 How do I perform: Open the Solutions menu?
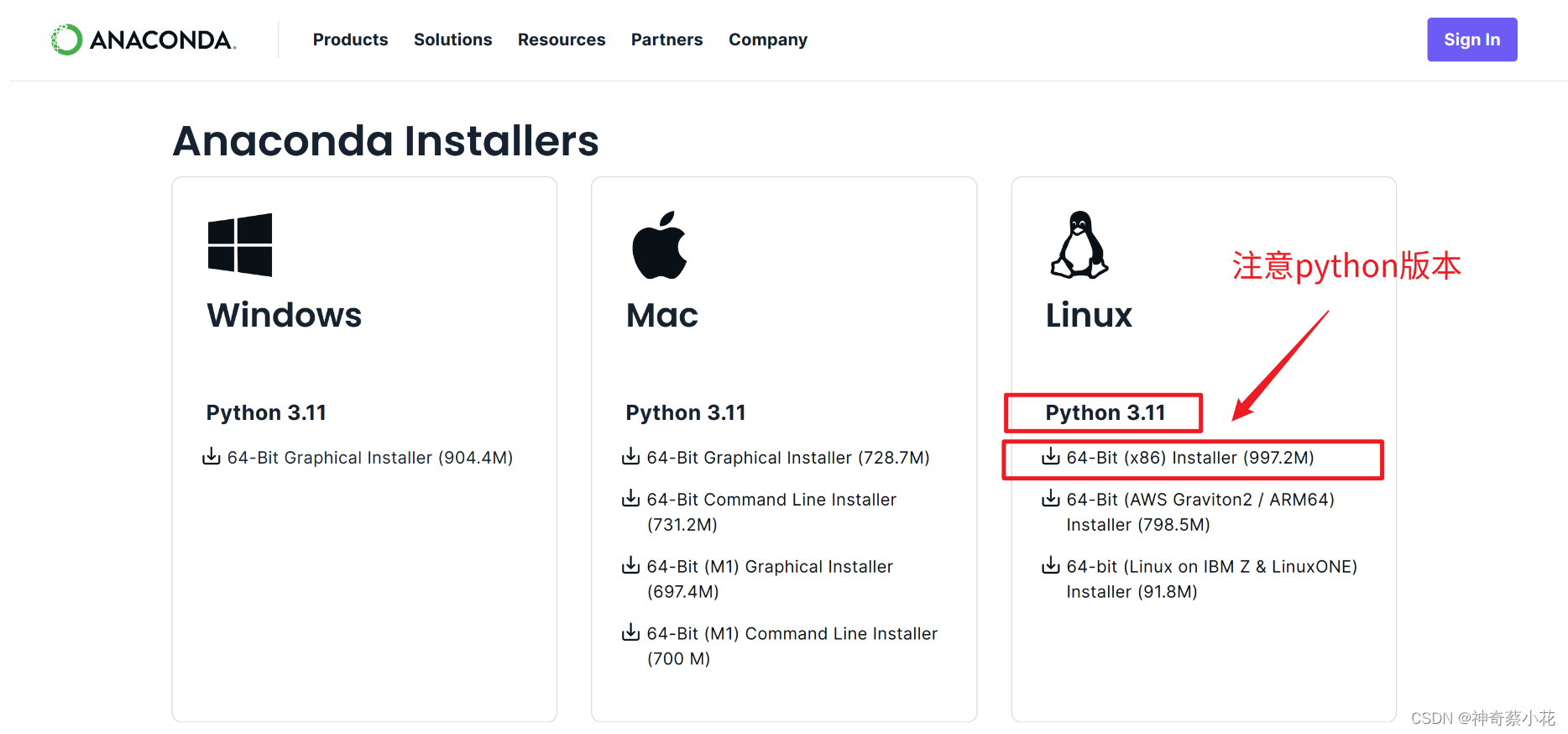pos(452,39)
